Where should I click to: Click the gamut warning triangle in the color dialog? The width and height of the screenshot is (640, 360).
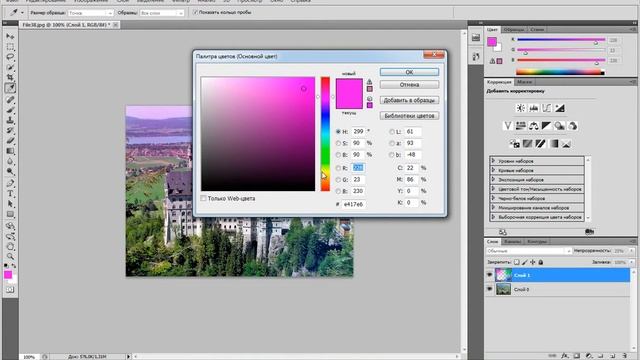pos(369,82)
